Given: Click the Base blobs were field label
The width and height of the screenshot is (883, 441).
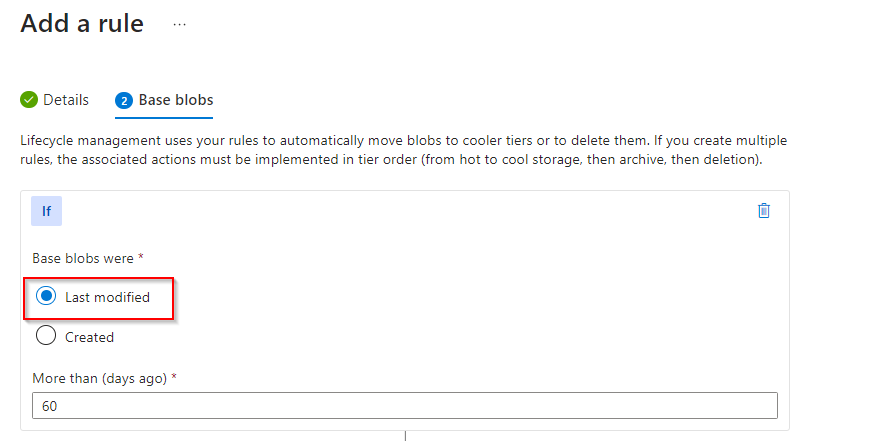Looking at the screenshot, I should click(83, 258).
